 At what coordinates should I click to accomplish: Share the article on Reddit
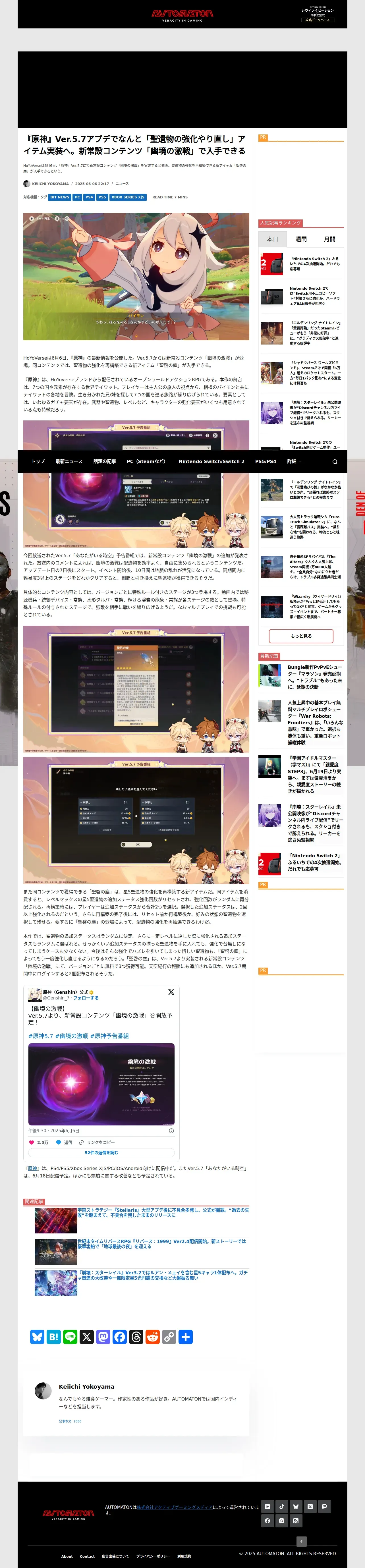tap(153, 1337)
